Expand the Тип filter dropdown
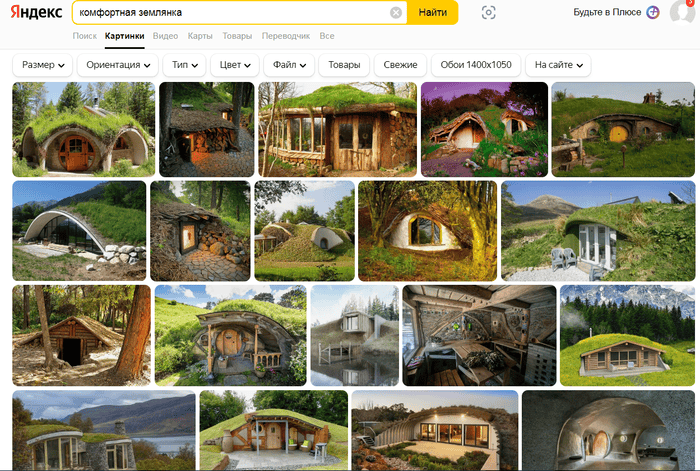The height and width of the screenshot is (471, 700). 185,65
